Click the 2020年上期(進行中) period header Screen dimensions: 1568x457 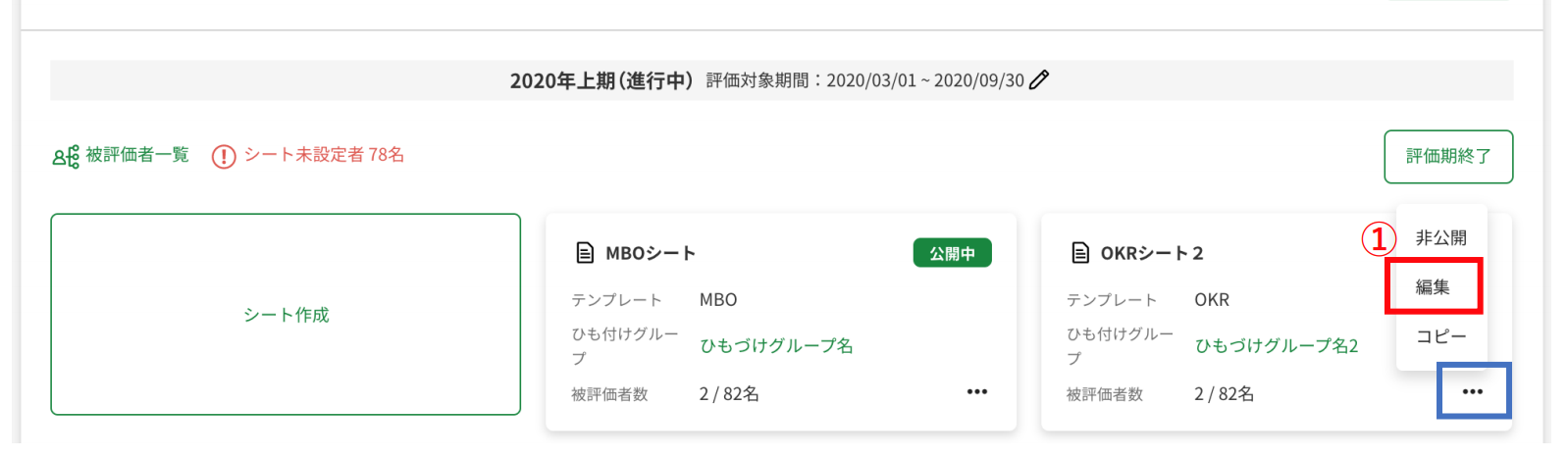click(x=601, y=80)
